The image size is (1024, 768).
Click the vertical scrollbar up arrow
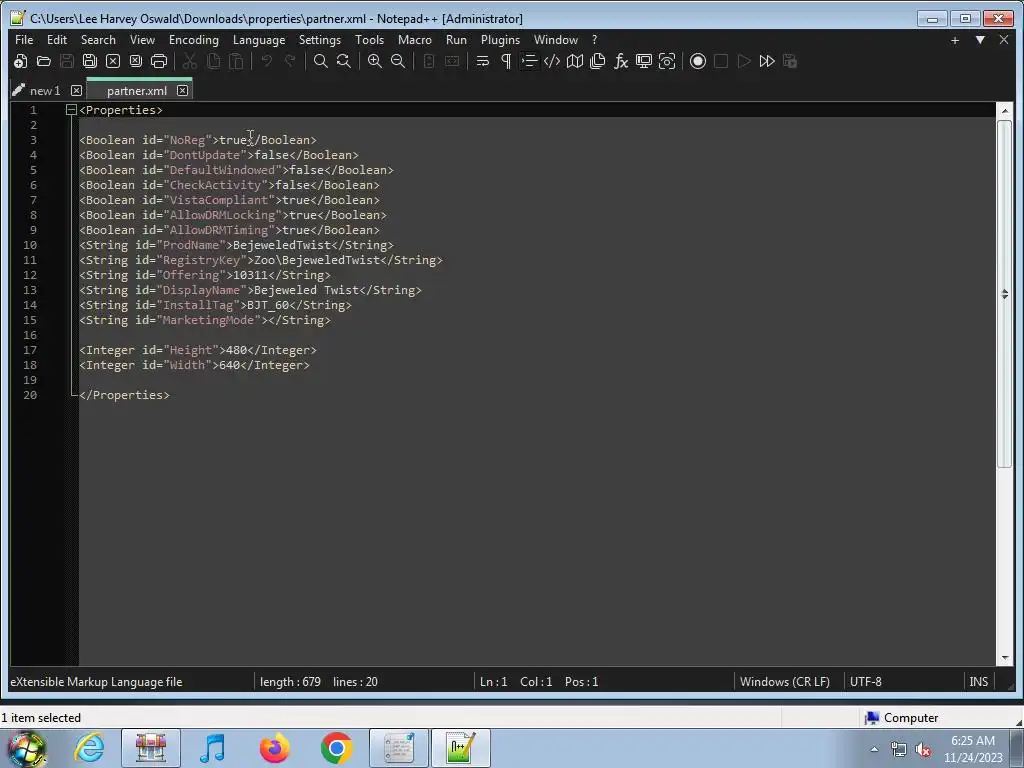[1005, 111]
